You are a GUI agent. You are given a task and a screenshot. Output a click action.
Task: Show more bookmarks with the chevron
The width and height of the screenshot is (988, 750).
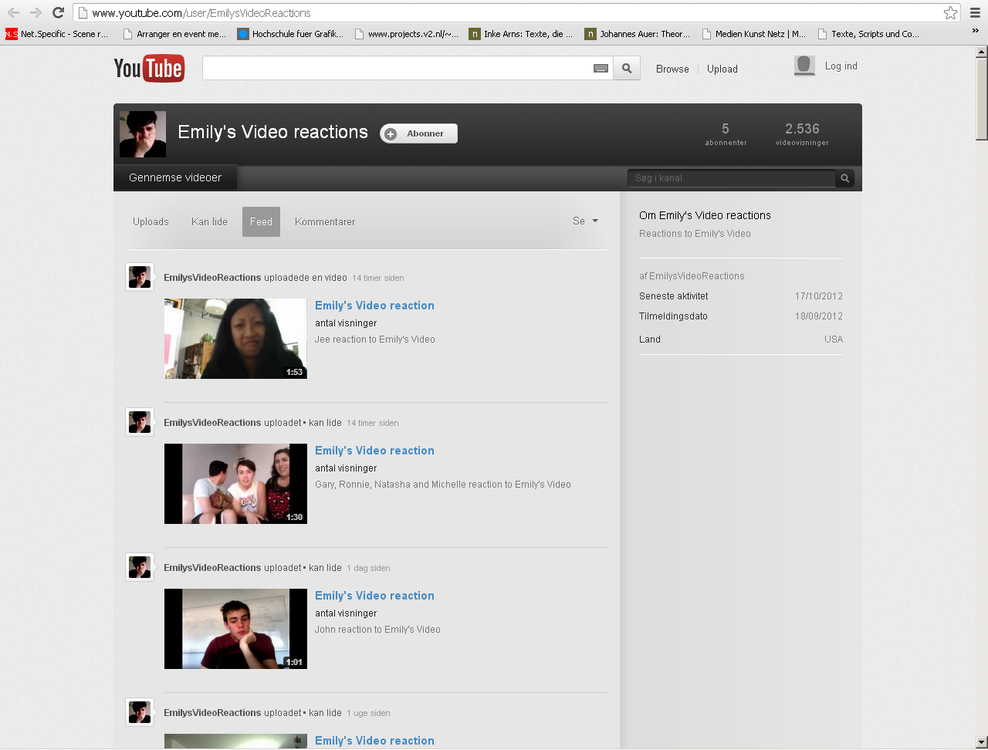pos(975,31)
